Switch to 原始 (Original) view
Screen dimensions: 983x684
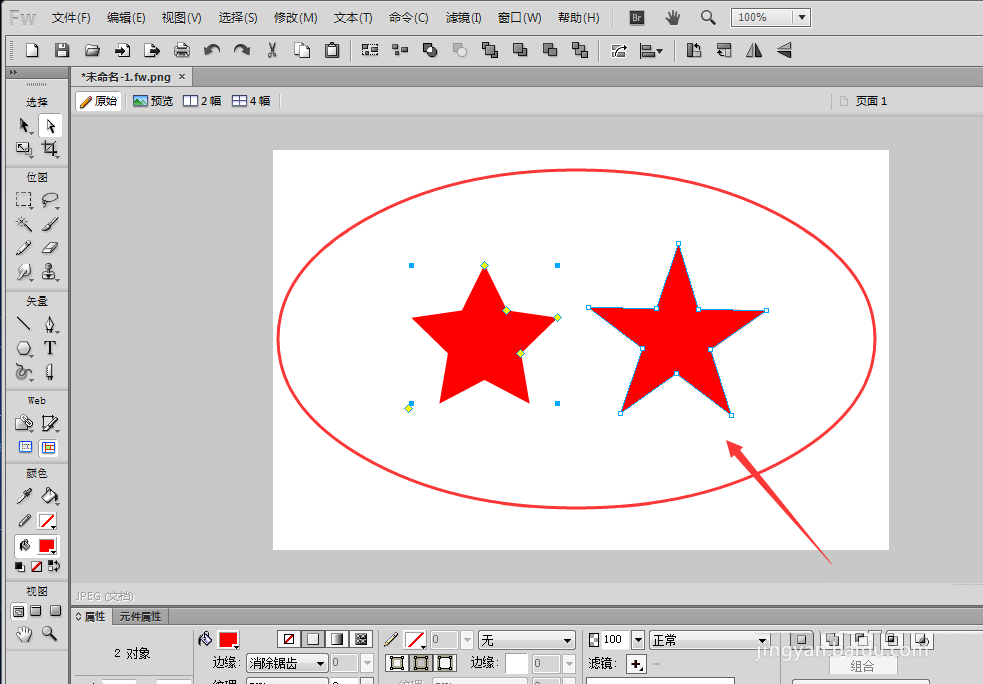[99, 101]
